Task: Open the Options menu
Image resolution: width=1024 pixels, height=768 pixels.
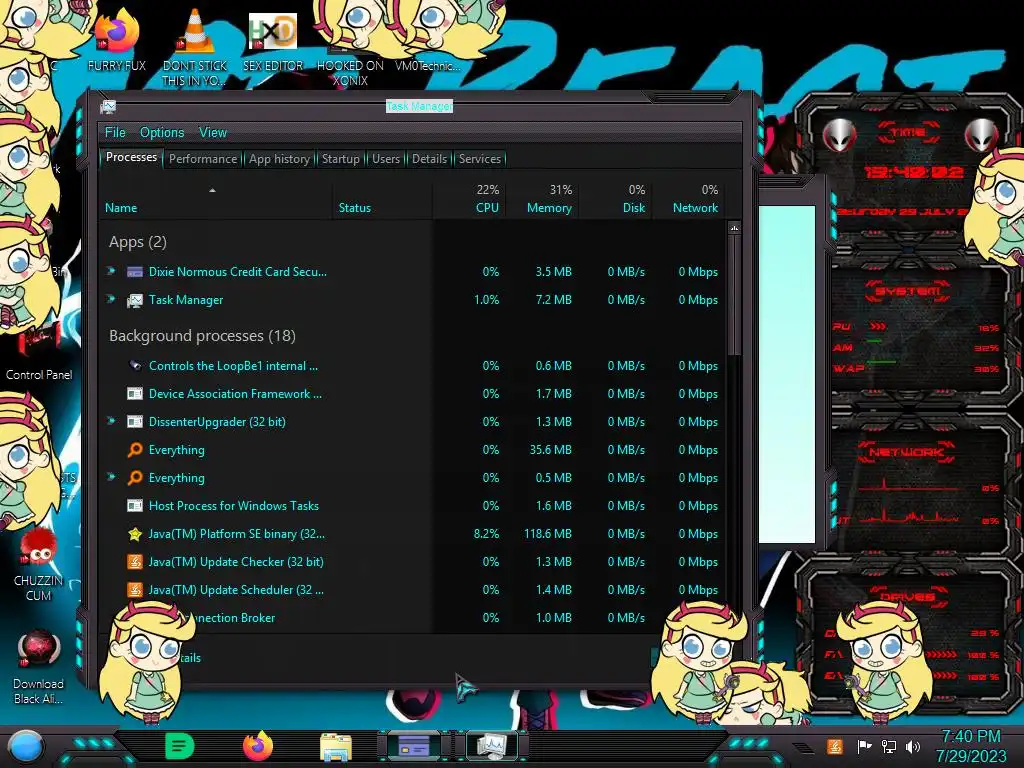Action: tap(162, 133)
